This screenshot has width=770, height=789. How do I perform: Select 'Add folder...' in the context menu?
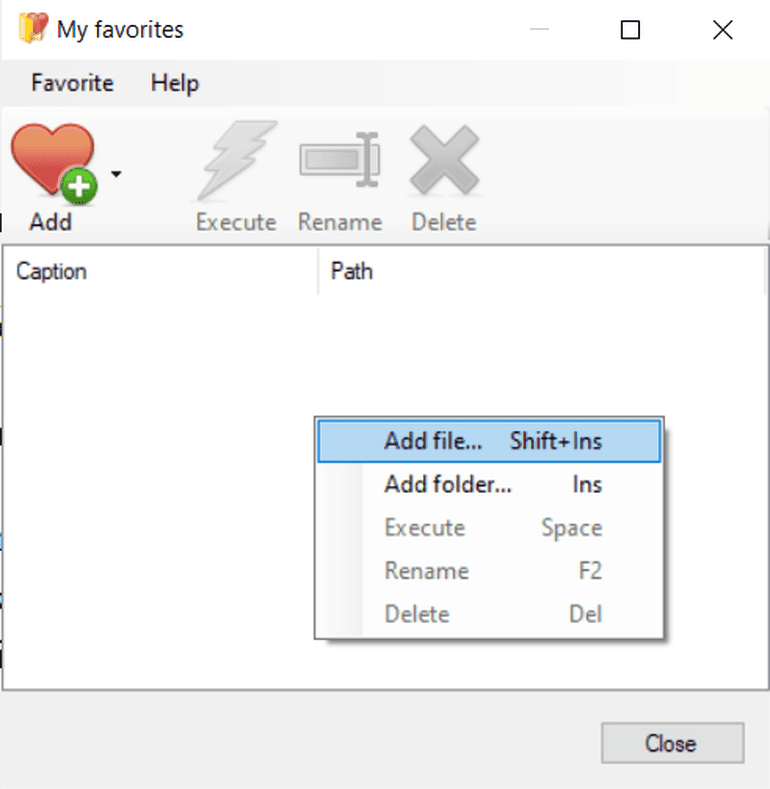(489, 485)
